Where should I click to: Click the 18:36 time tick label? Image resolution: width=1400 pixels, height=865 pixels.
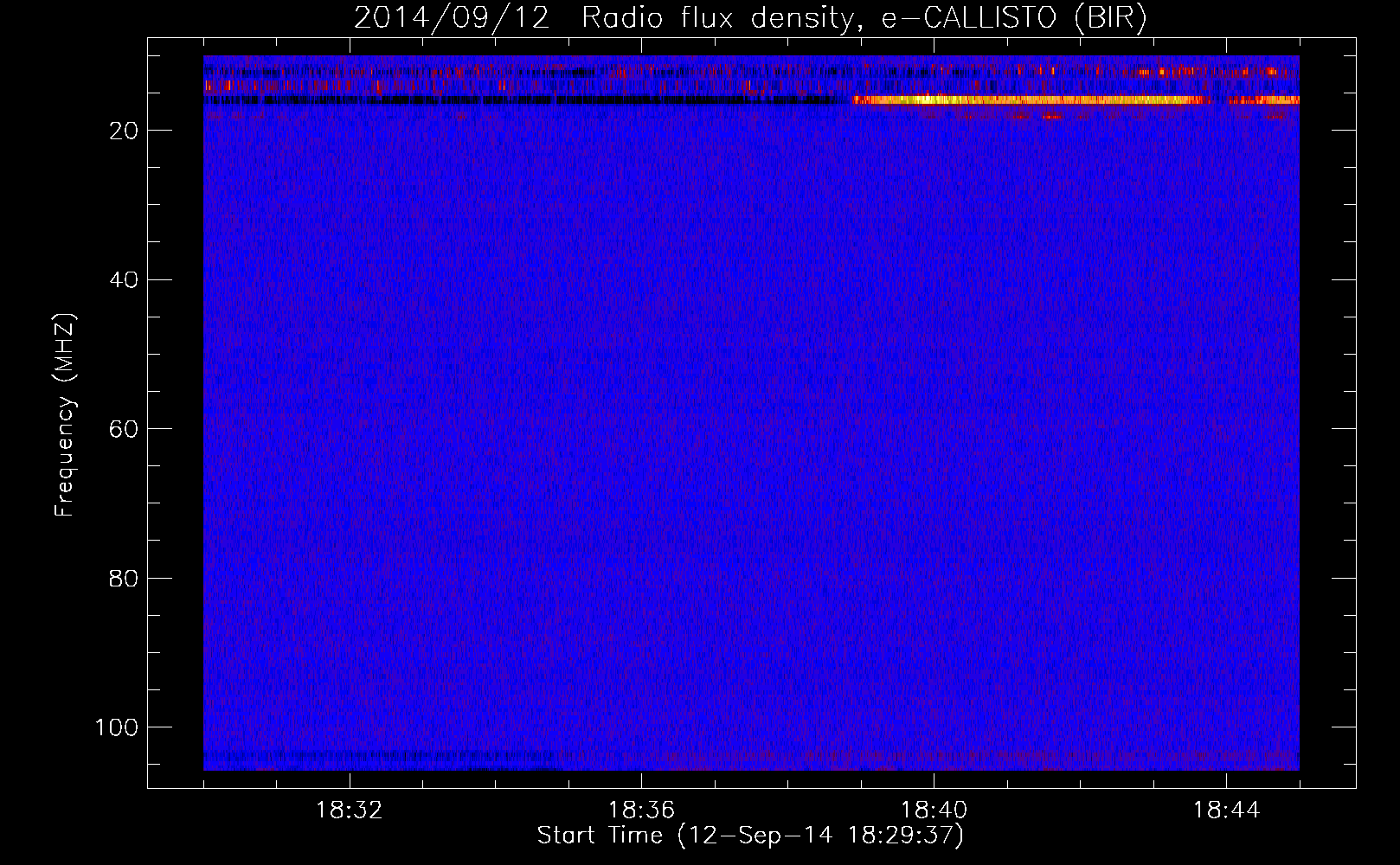[641, 811]
